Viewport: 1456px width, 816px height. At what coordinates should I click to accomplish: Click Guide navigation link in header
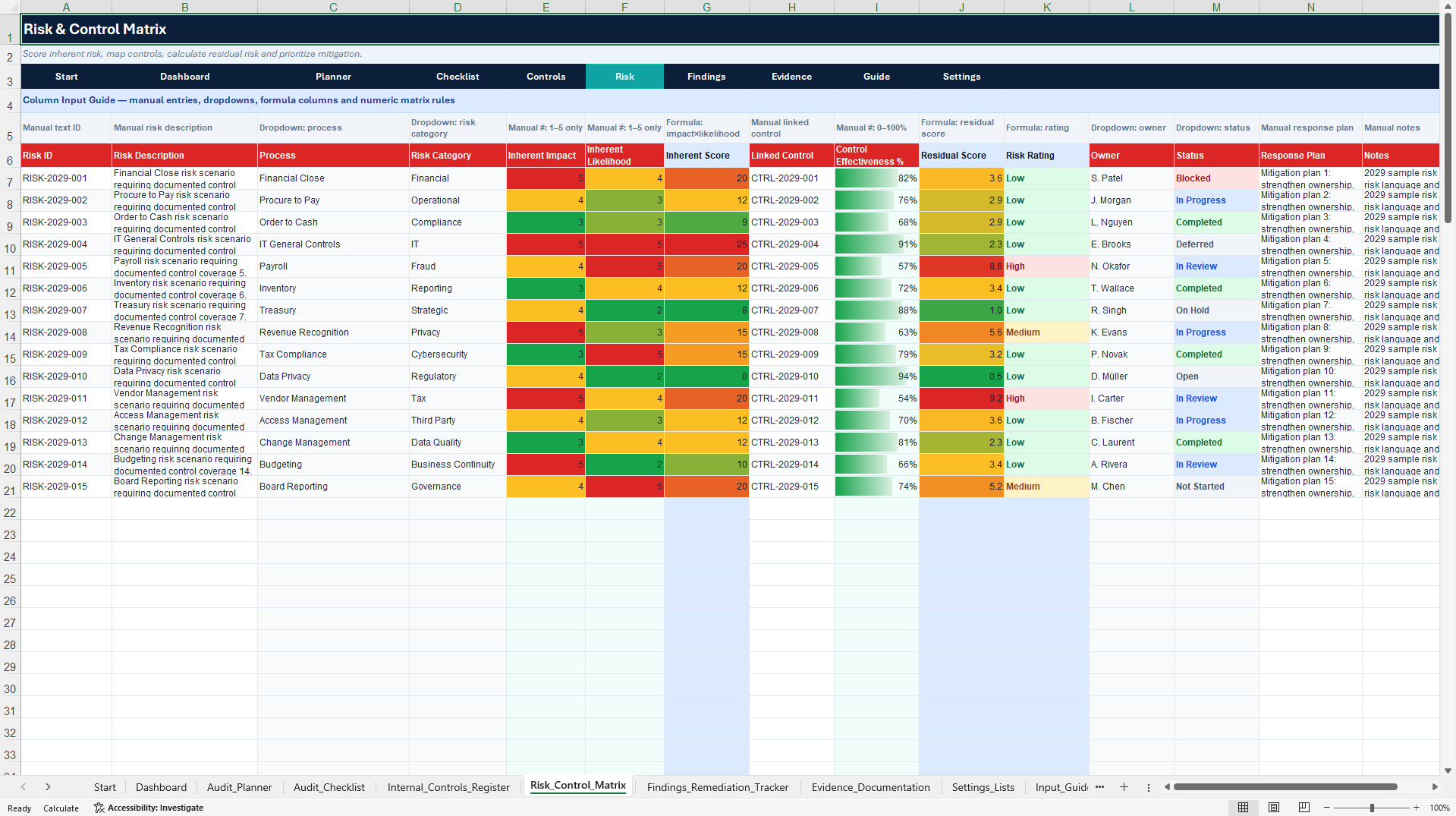pos(876,77)
